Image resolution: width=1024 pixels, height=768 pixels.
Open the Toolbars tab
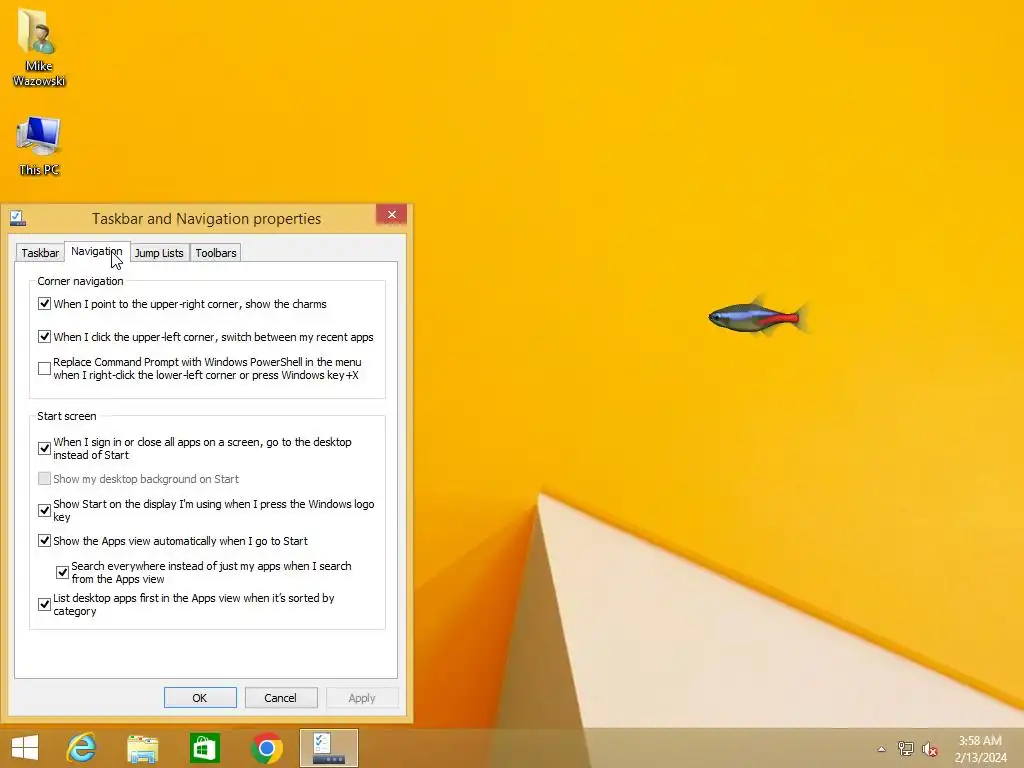click(x=216, y=253)
